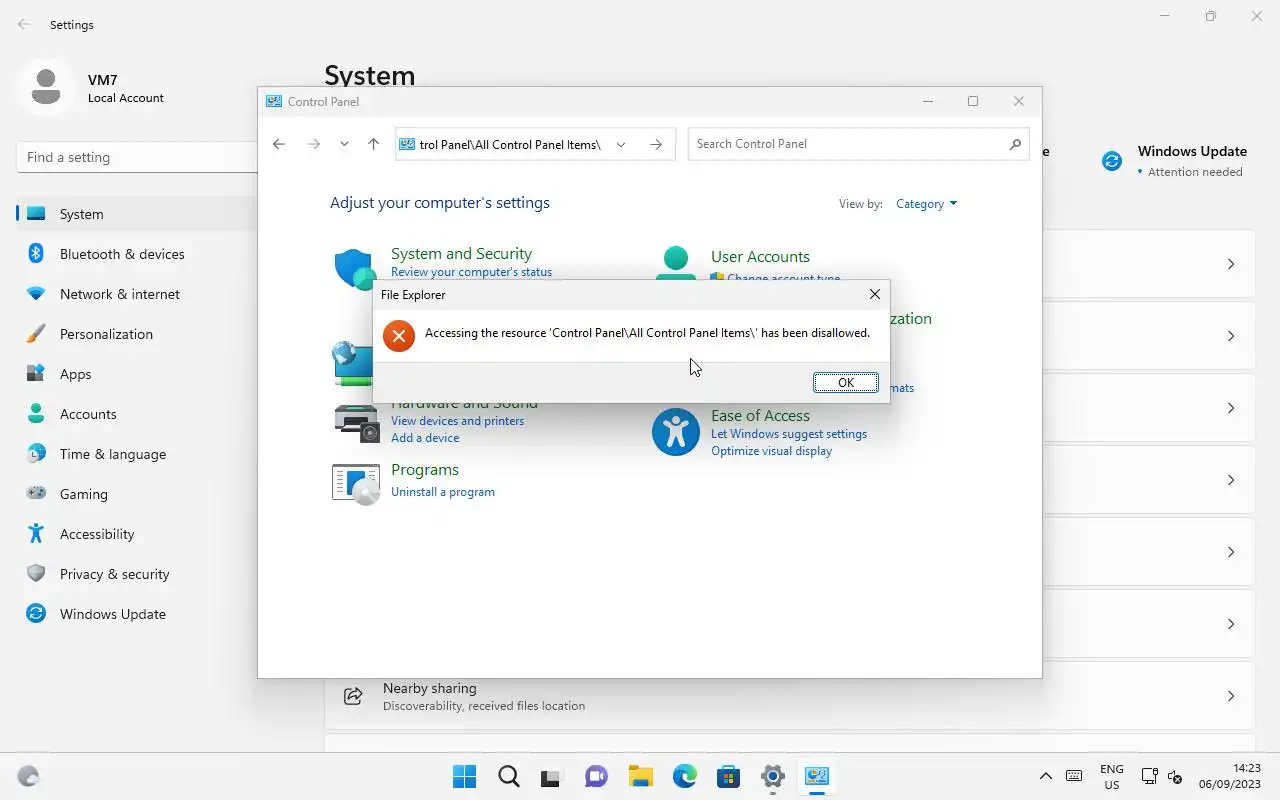
Task: Click the Ease of Access icon
Action: point(676,431)
